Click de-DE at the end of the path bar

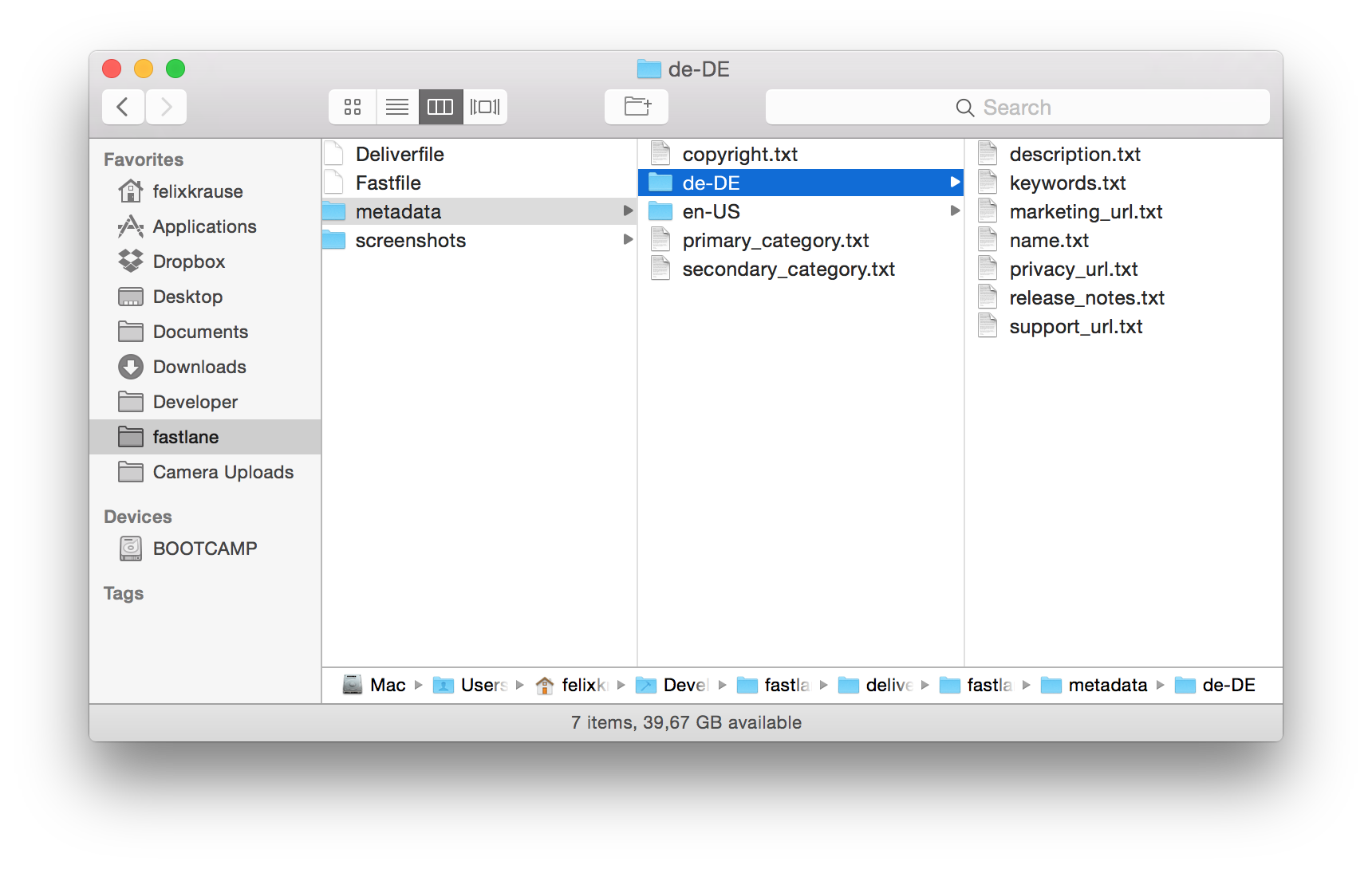(x=1216, y=685)
